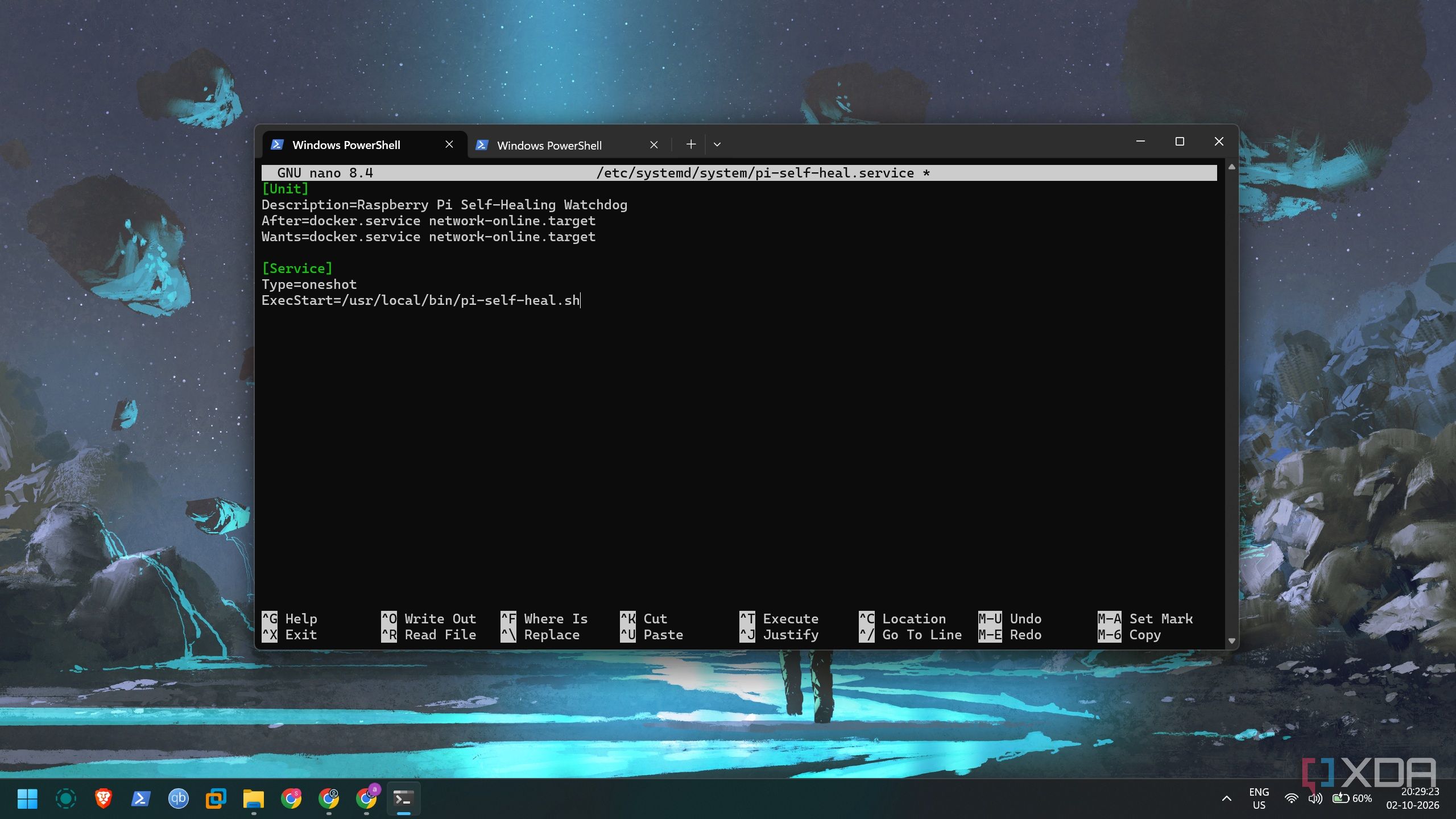Click the ^X Exit shortcut
1456x819 pixels.
[x=289, y=635]
